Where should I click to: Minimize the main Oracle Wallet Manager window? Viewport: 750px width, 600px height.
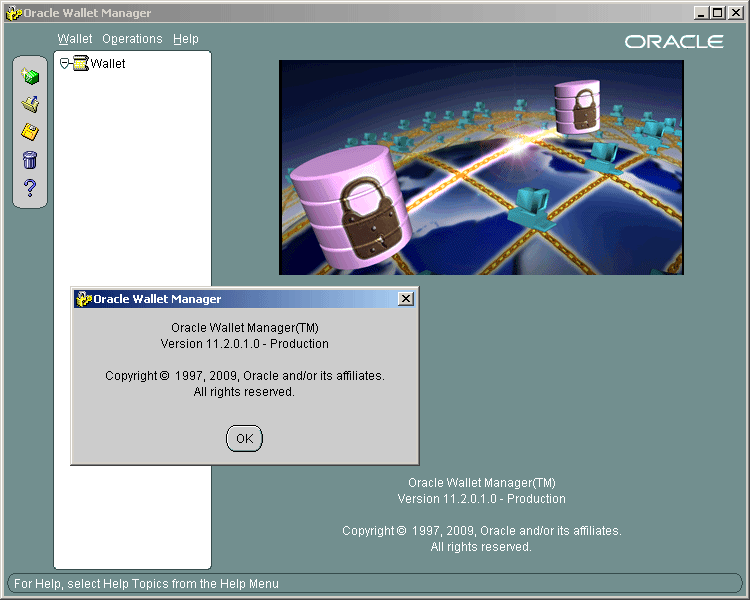coord(701,13)
